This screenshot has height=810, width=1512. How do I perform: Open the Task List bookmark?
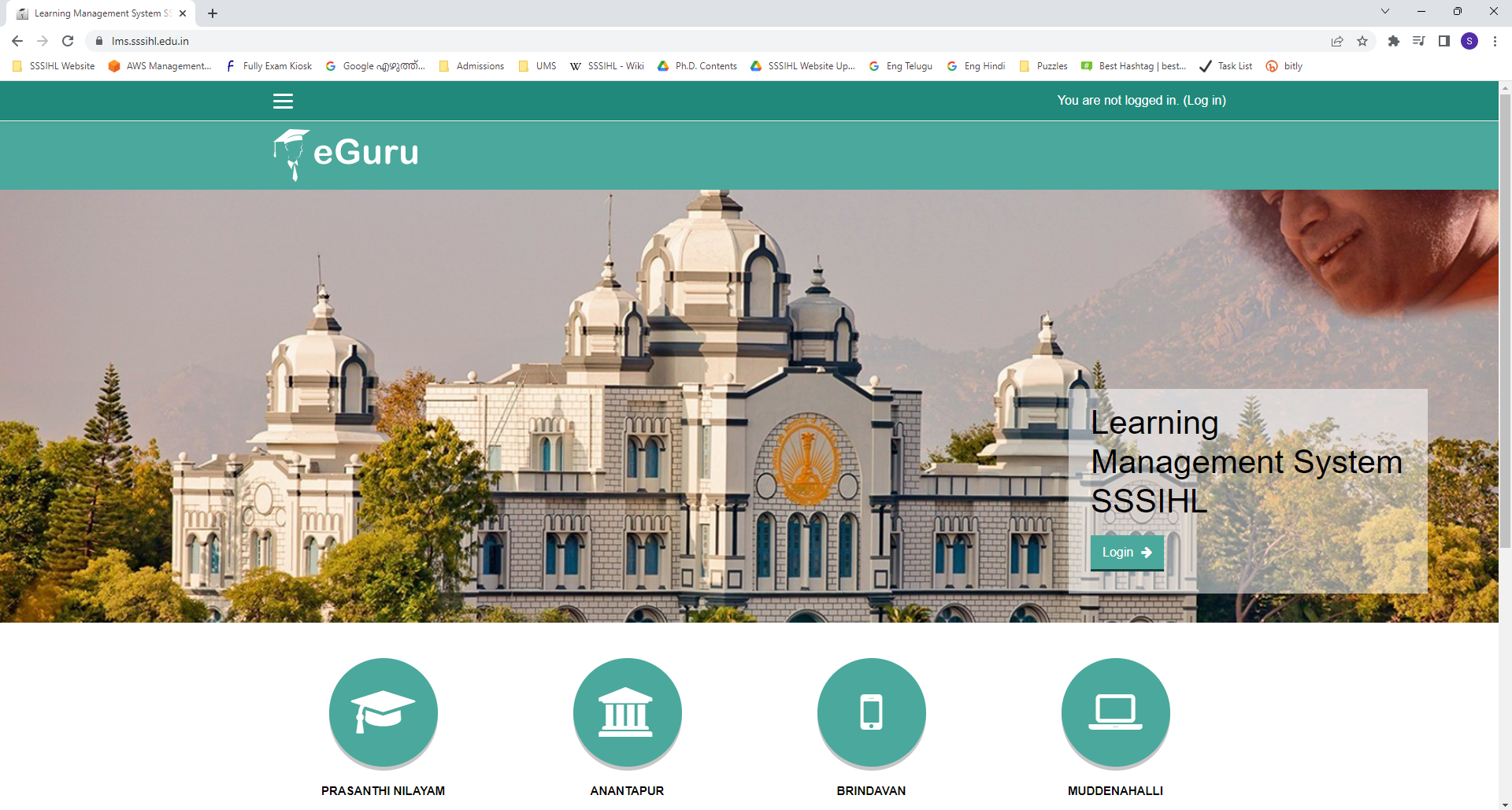tap(1226, 66)
